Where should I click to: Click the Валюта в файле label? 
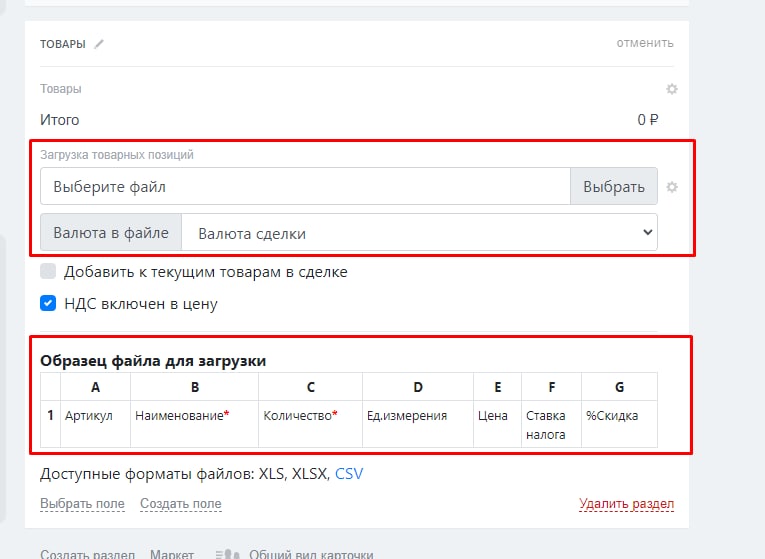click(x=111, y=233)
